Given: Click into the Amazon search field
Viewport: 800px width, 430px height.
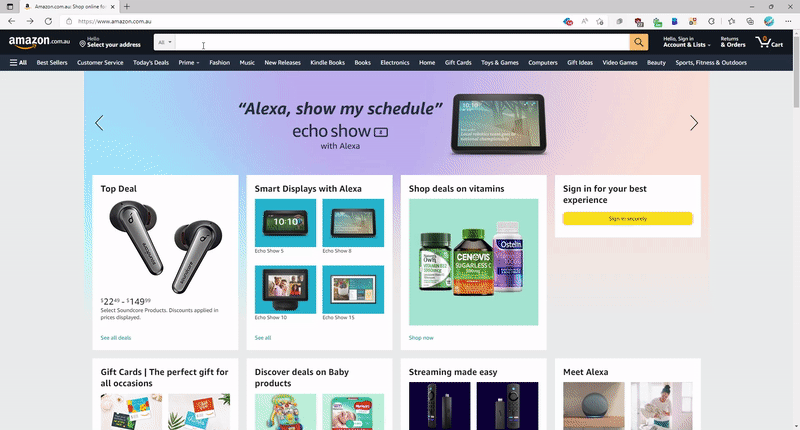Looking at the screenshot, I should coord(403,42).
